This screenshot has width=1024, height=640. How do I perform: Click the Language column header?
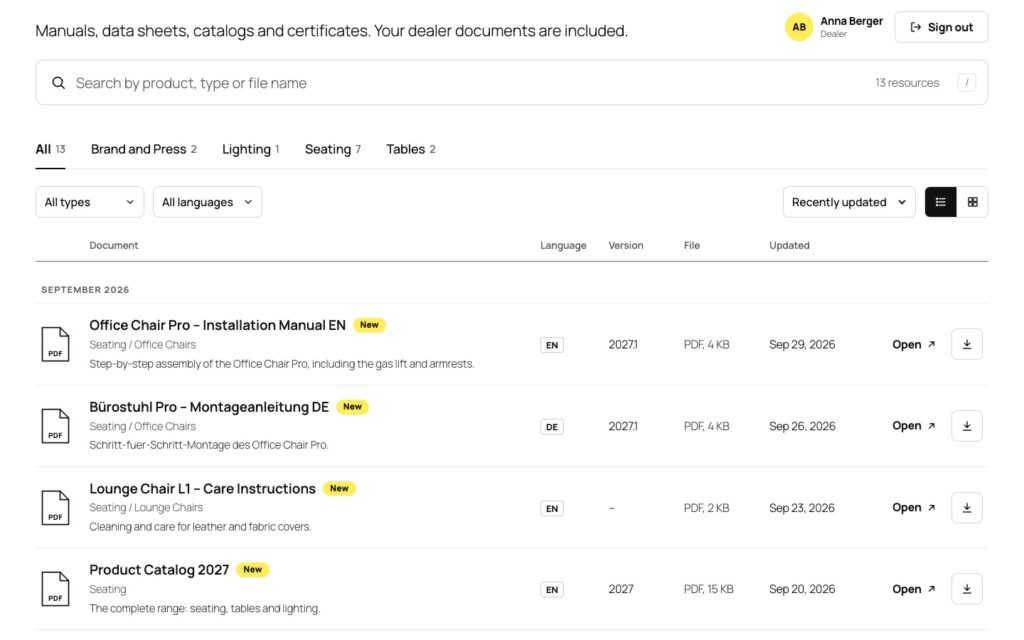tap(563, 246)
